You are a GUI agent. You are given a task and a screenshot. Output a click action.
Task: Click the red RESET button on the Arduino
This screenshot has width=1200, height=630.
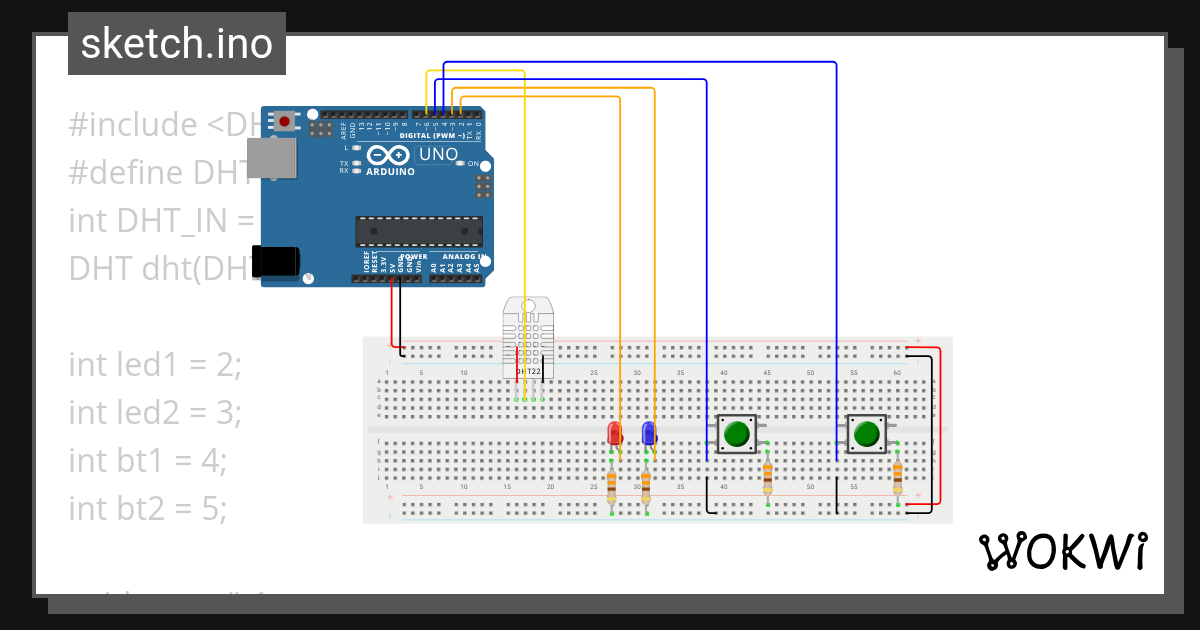tap(283, 119)
